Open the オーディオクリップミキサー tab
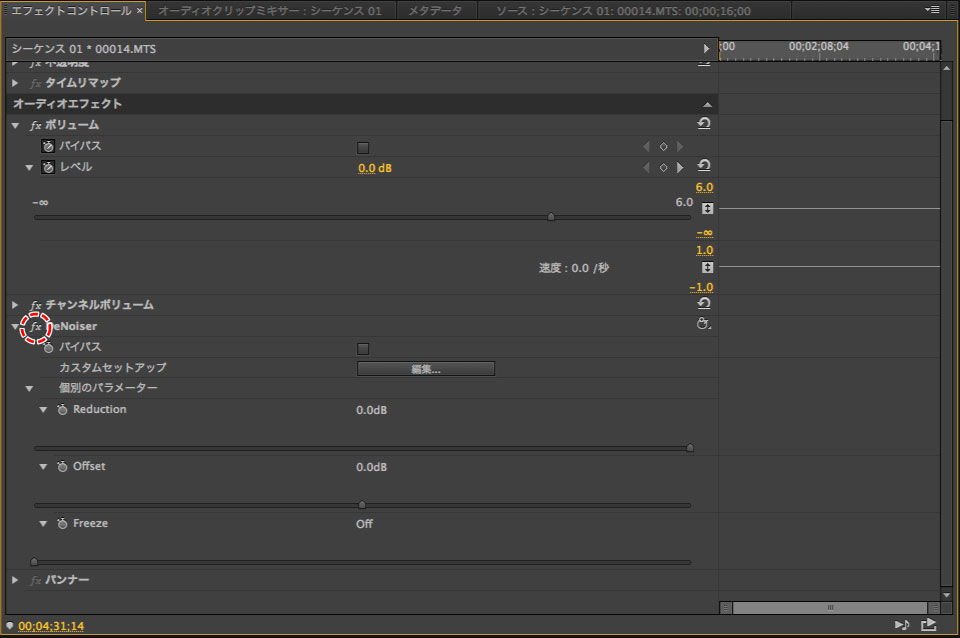 click(270, 11)
